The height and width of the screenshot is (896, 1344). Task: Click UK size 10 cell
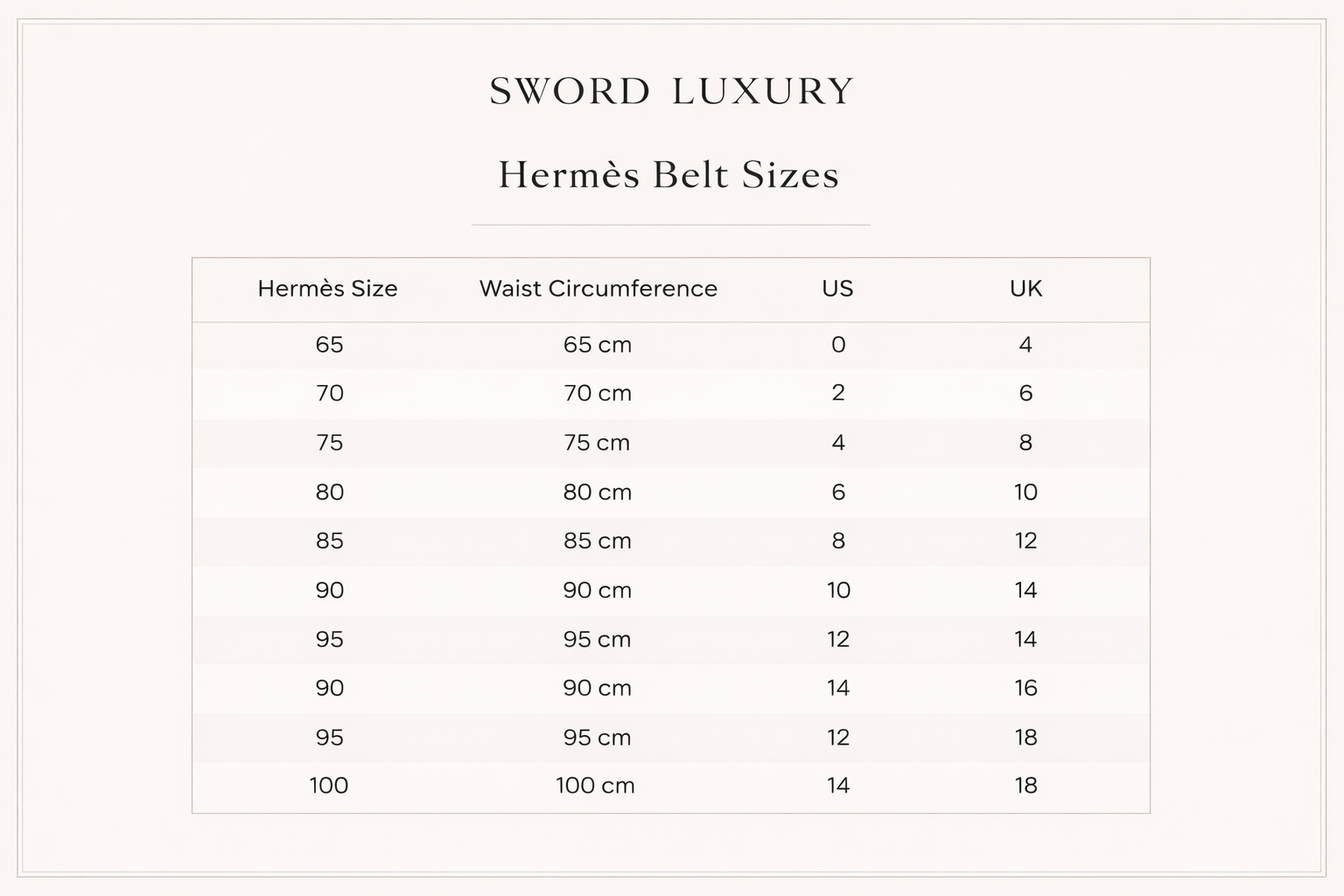click(x=1025, y=493)
